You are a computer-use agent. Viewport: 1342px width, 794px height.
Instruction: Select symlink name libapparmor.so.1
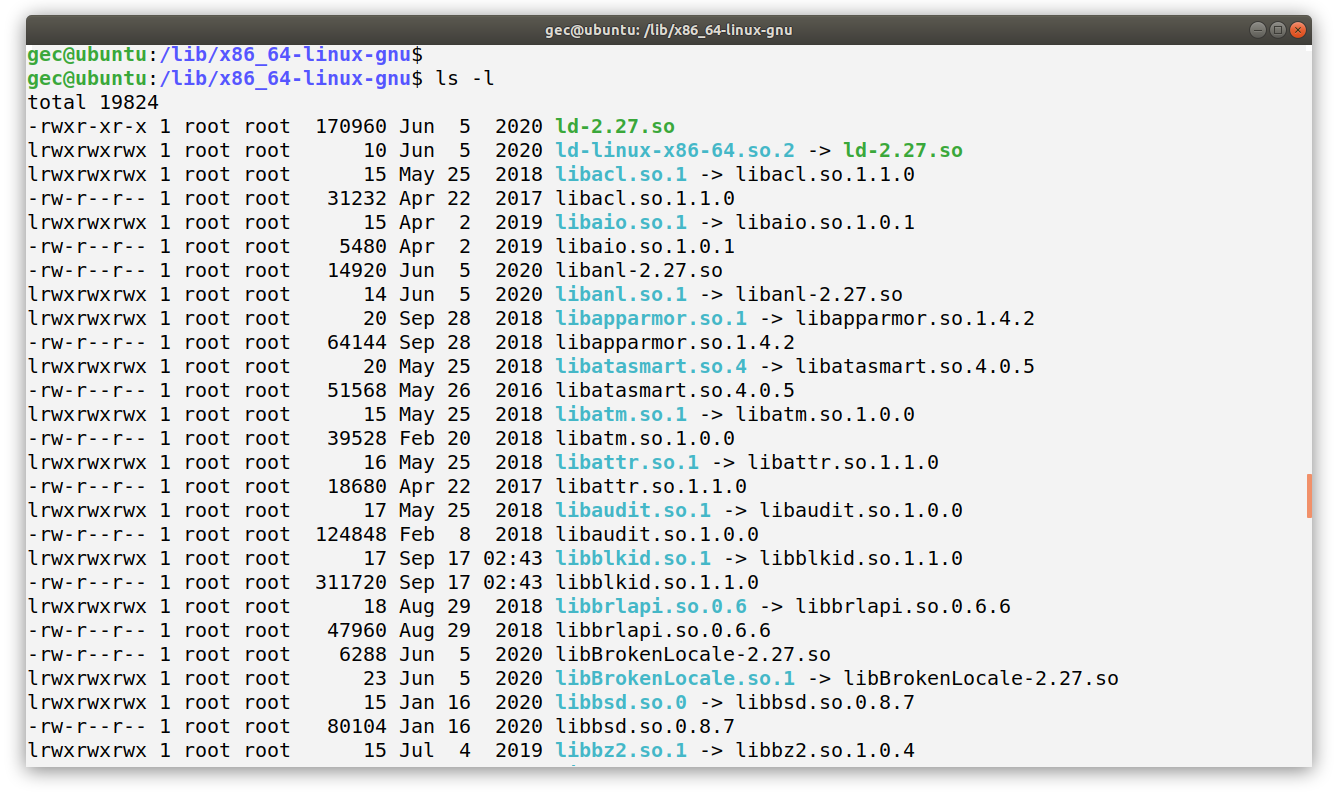coord(651,318)
